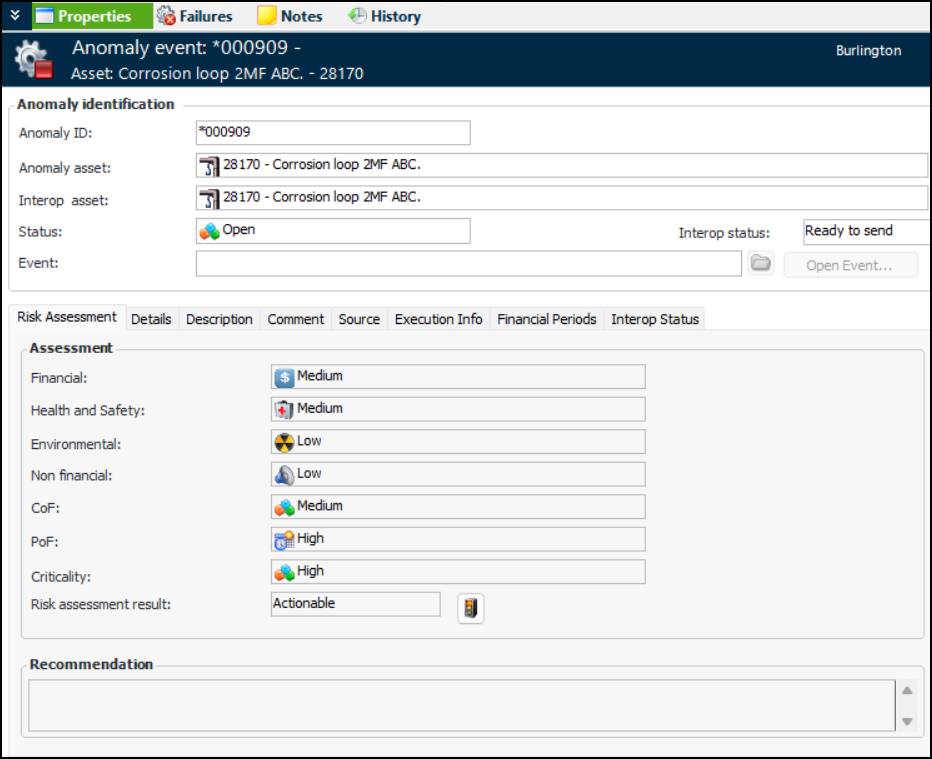Click the radiation icon in Environmental field

(x=285, y=442)
